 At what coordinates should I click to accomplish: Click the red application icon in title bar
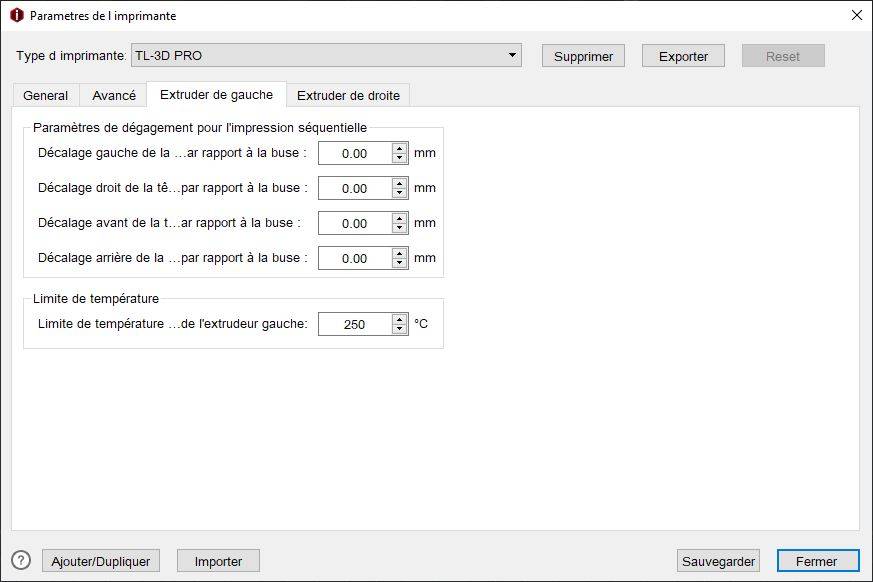pos(17,15)
